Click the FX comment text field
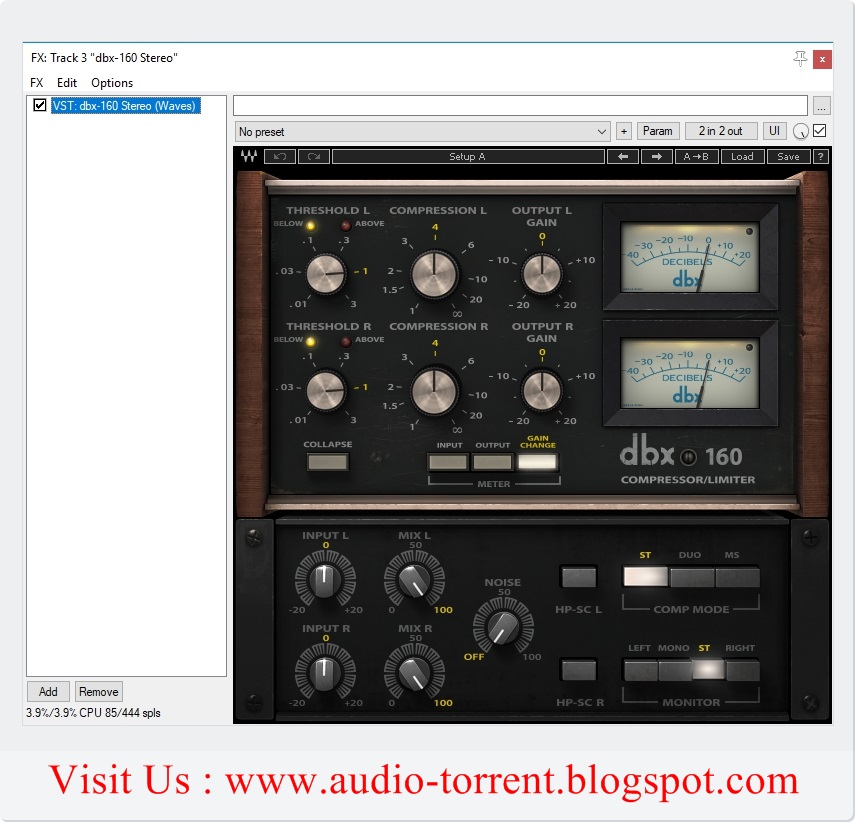The width and height of the screenshot is (855, 822). coord(520,105)
